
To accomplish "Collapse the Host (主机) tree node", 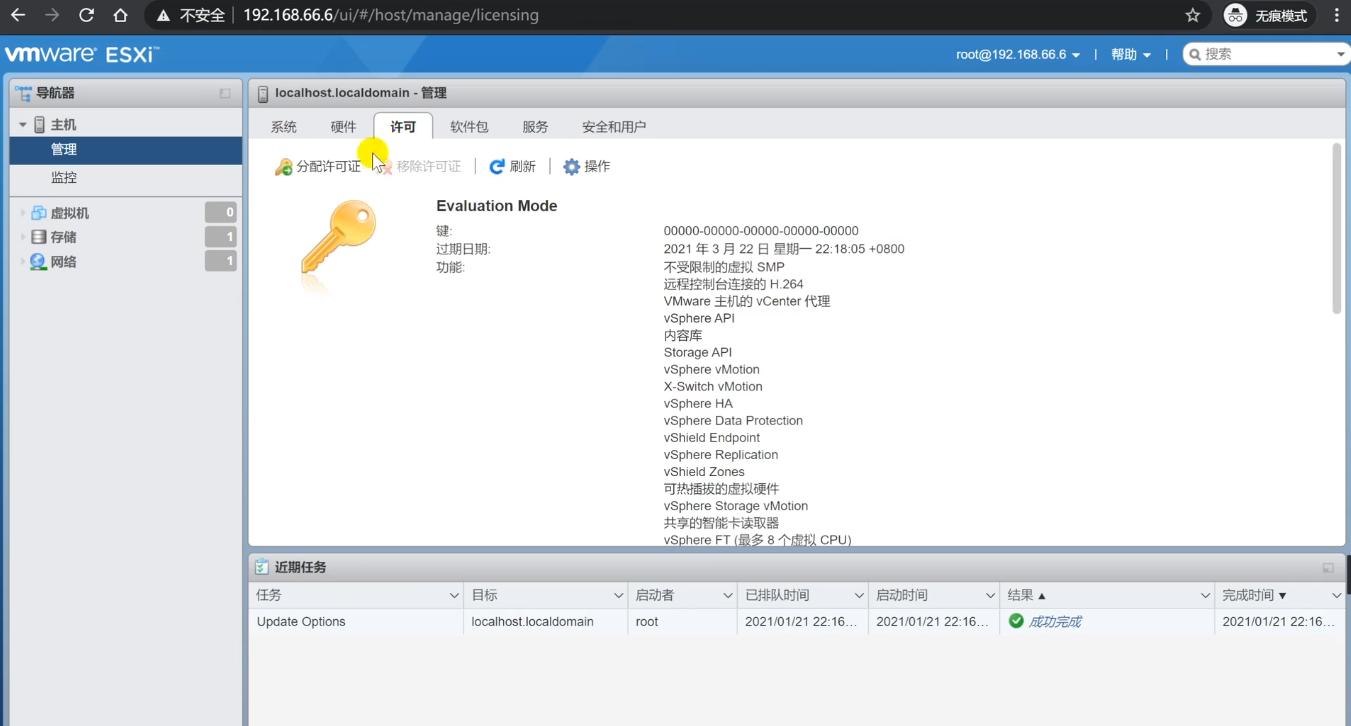I will pos(23,125).
